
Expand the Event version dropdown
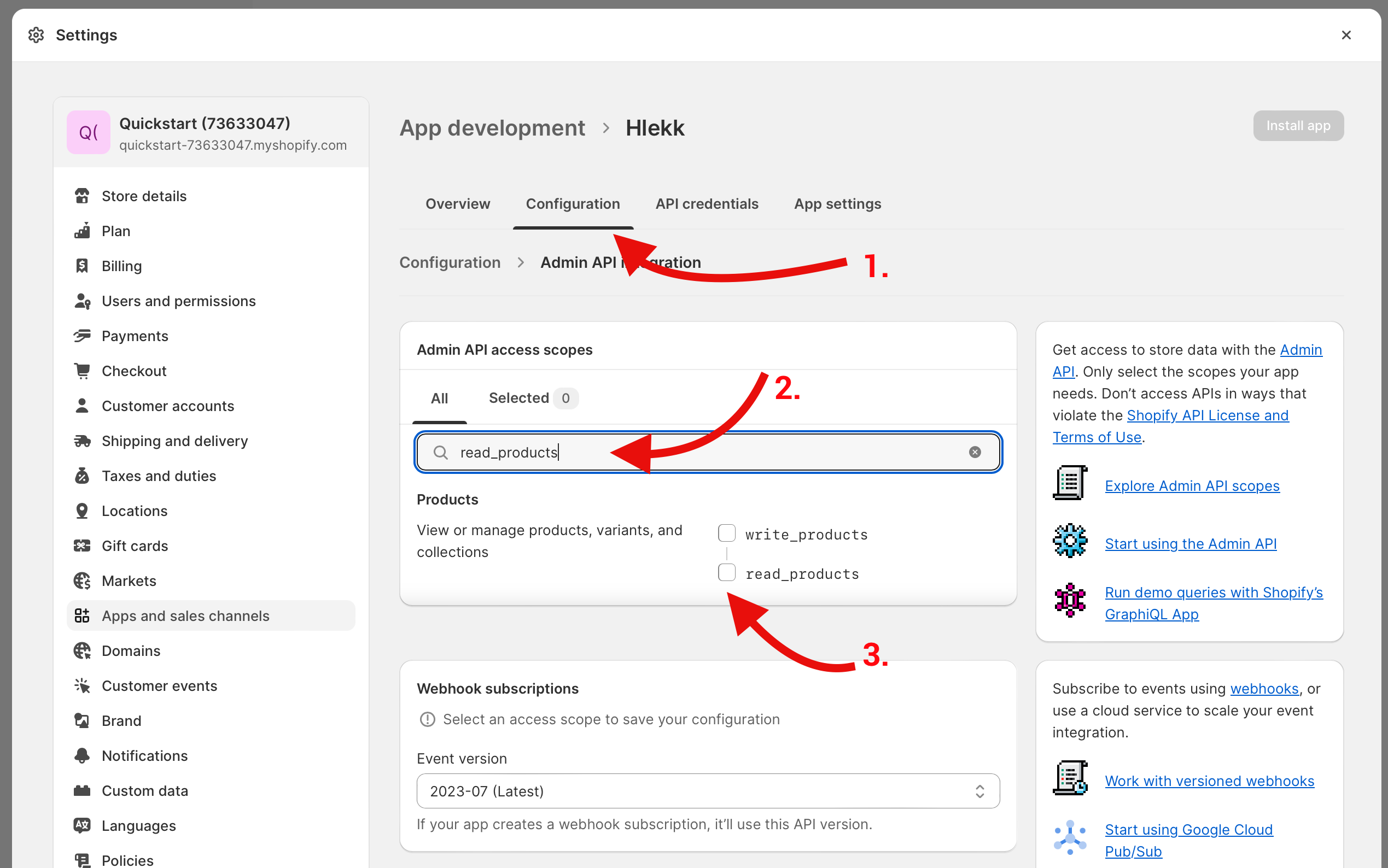click(x=707, y=791)
